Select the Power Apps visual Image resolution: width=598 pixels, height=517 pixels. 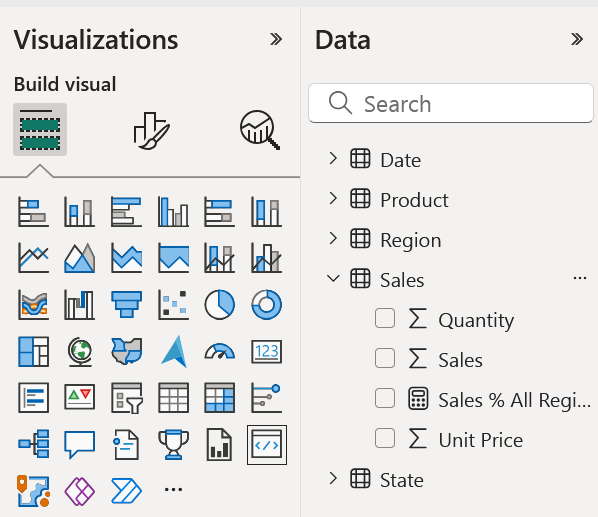pyautogui.click(x=80, y=491)
